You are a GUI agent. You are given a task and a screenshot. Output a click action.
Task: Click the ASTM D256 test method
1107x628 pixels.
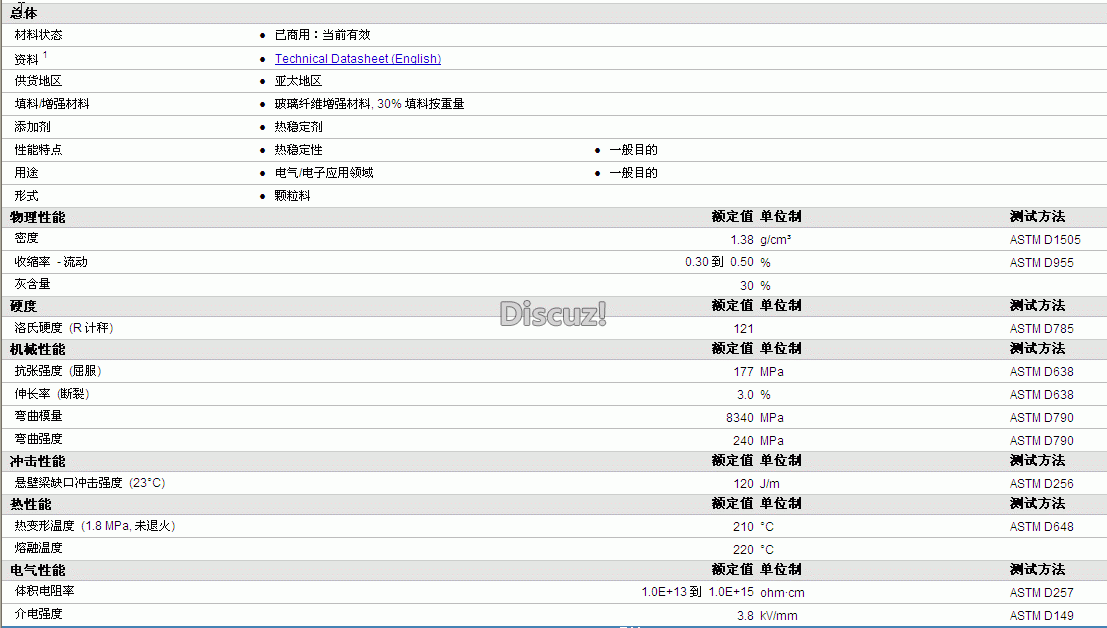1041,484
